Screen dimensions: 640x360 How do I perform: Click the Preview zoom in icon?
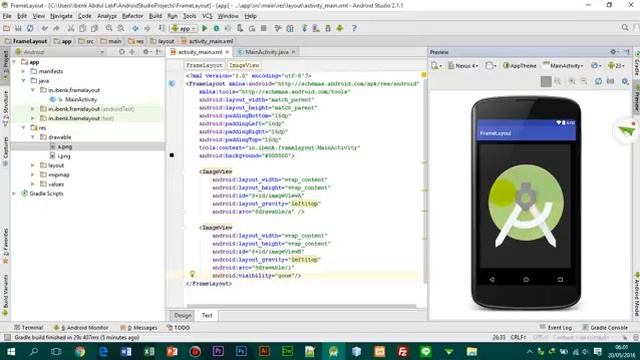[572, 81]
